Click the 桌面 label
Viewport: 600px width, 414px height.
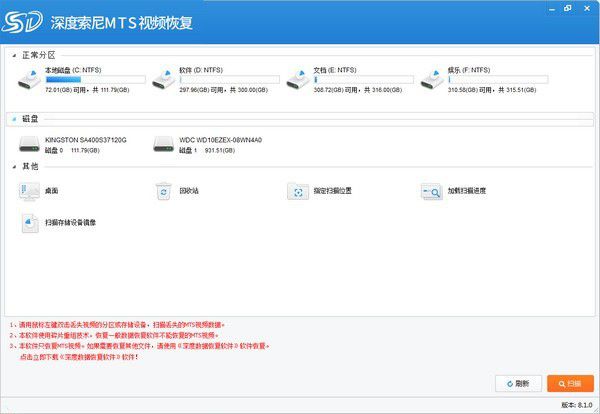[x=52, y=191]
